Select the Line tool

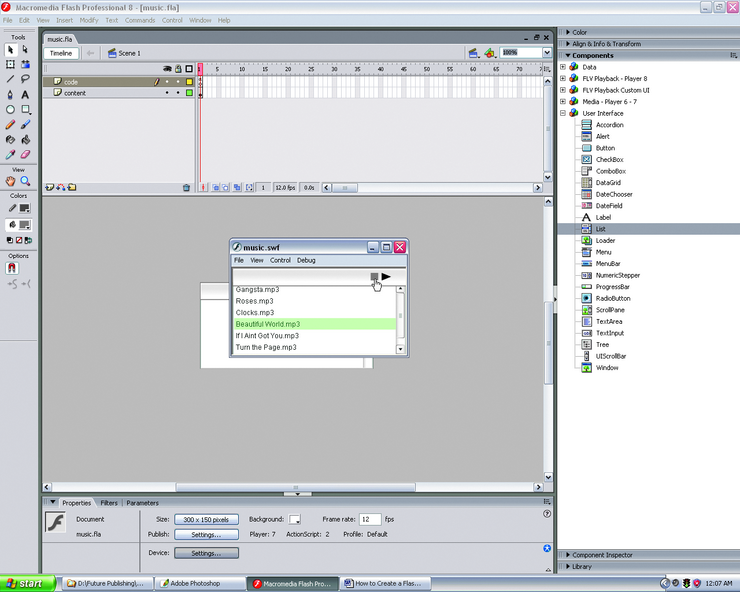[x=10, y=79]
